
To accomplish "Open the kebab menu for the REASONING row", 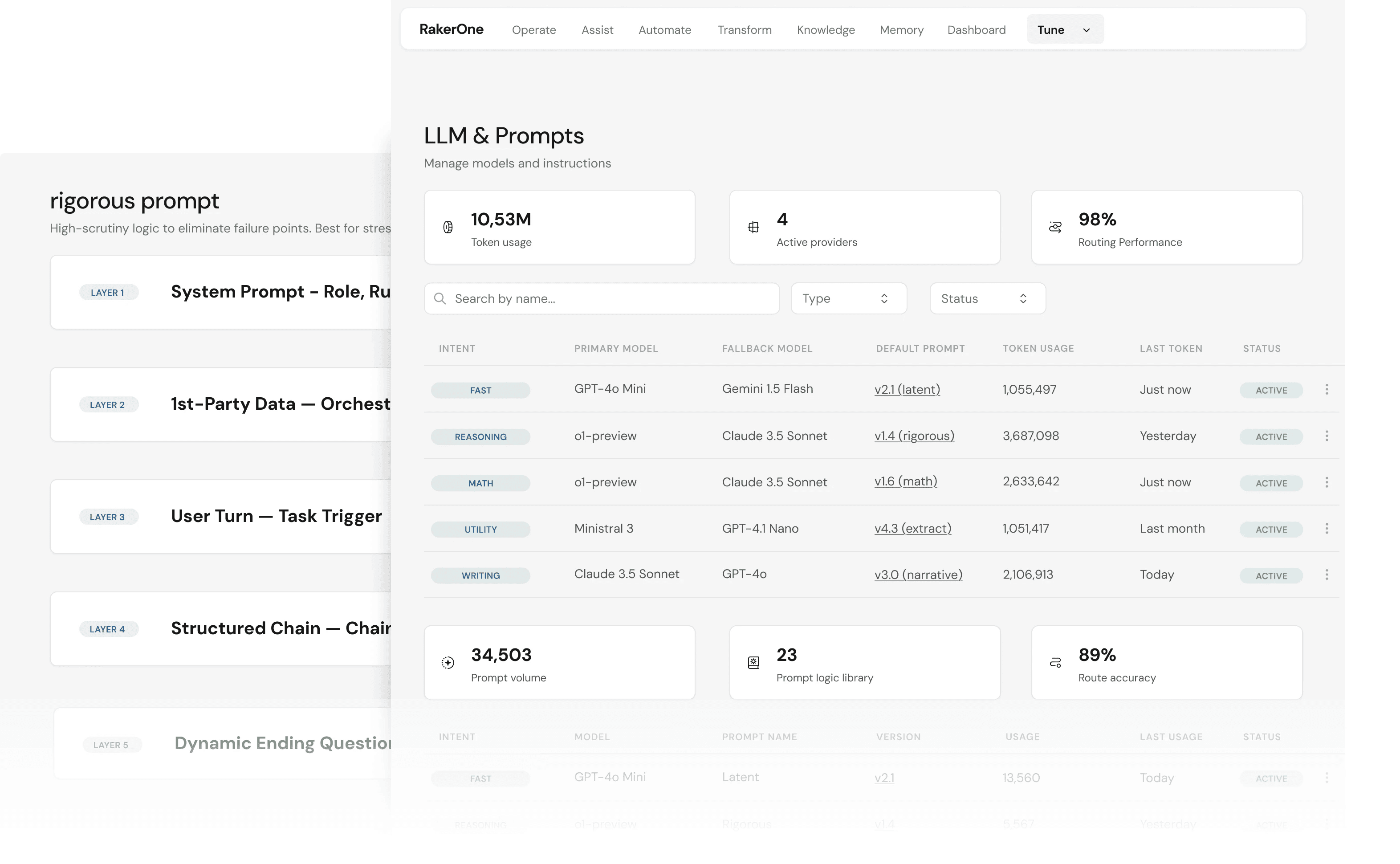I will pos(1327,436).
